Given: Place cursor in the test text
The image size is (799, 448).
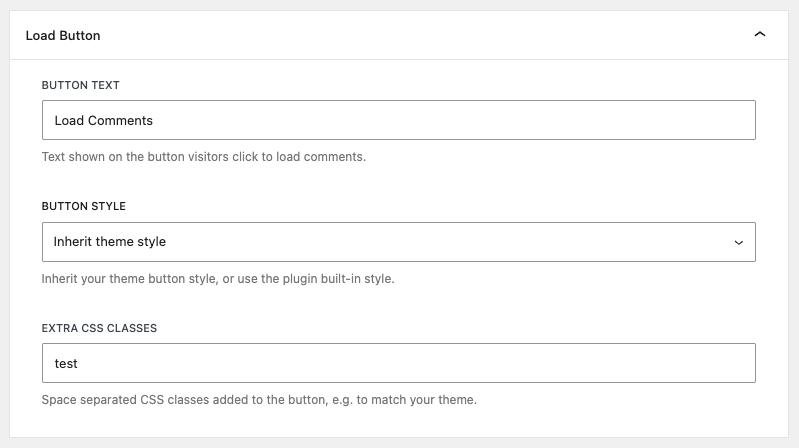Looking at the screenshot, I should 66,364.
